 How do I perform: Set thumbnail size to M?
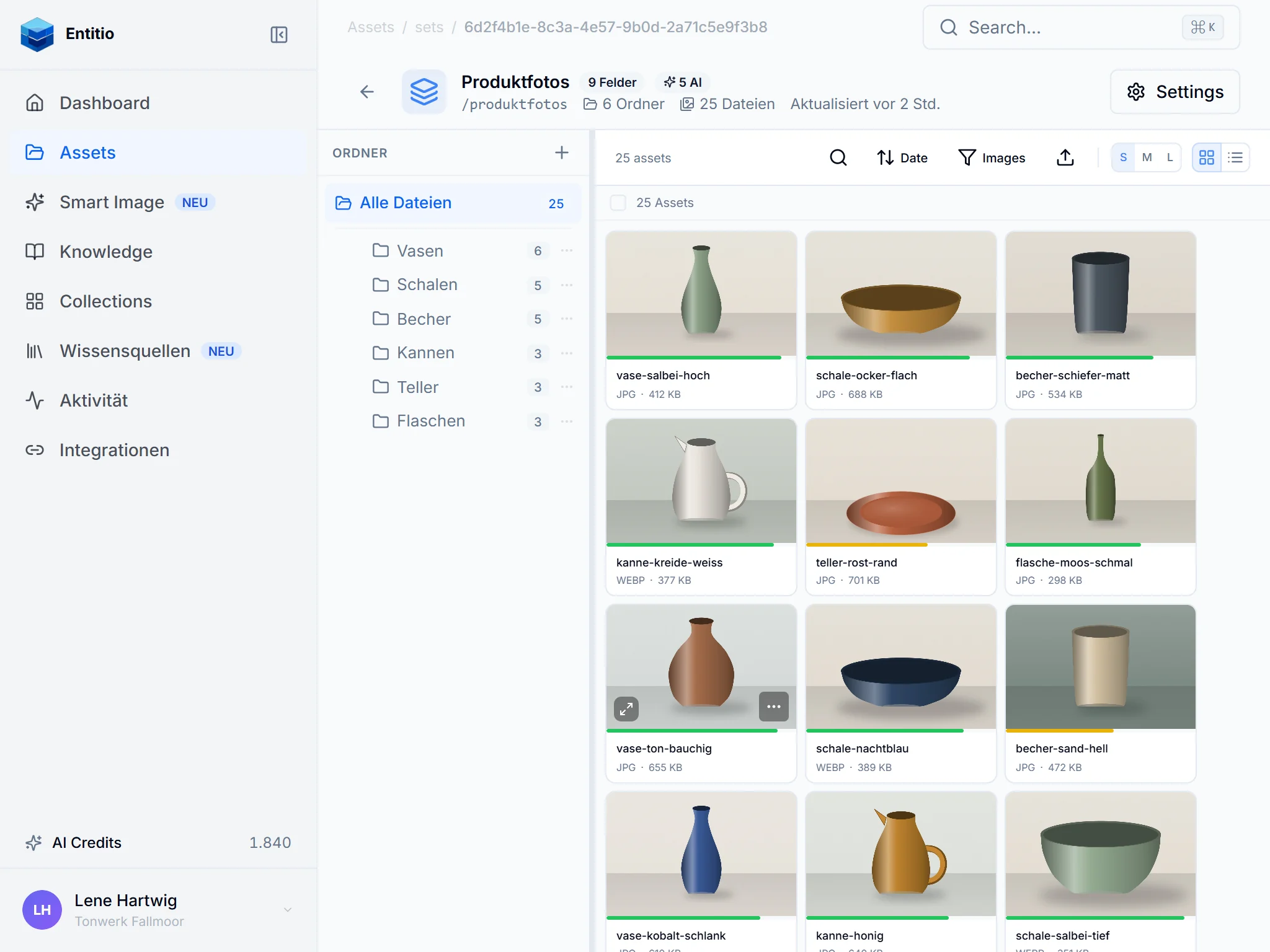(x=1147, y=157)
